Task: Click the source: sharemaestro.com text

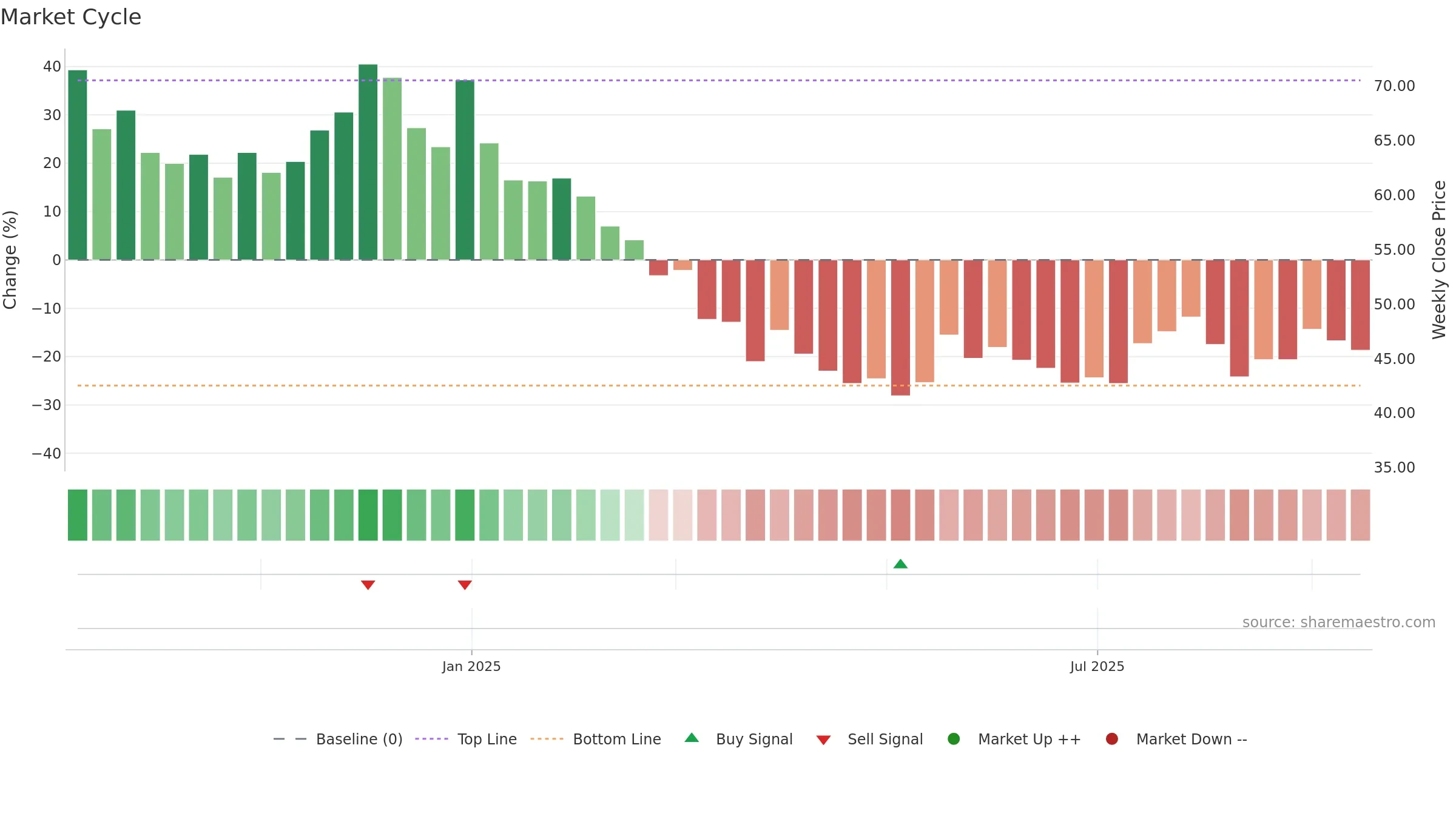Action: pos(1339,622)
